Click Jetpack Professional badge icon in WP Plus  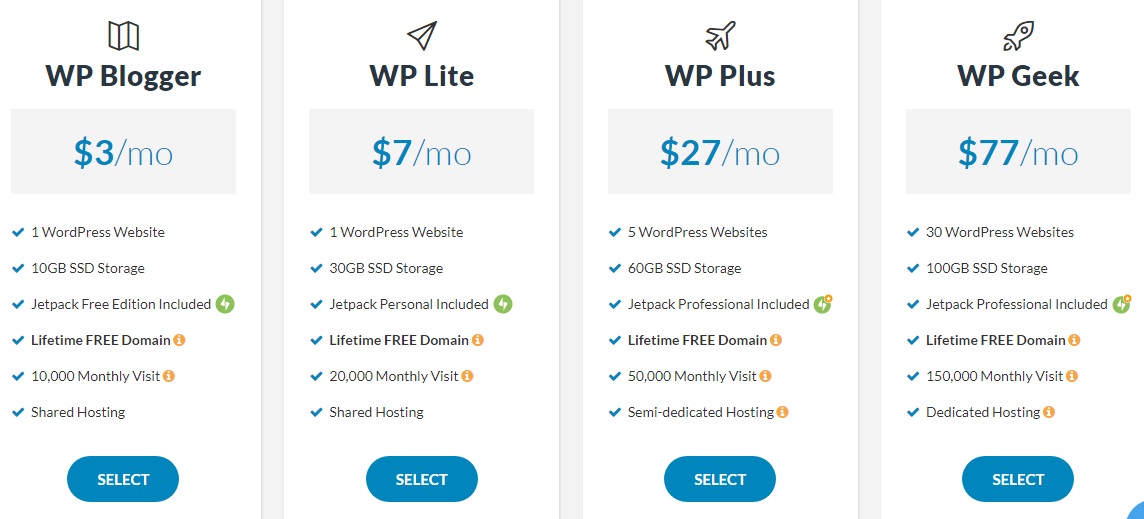pos(823,304)
